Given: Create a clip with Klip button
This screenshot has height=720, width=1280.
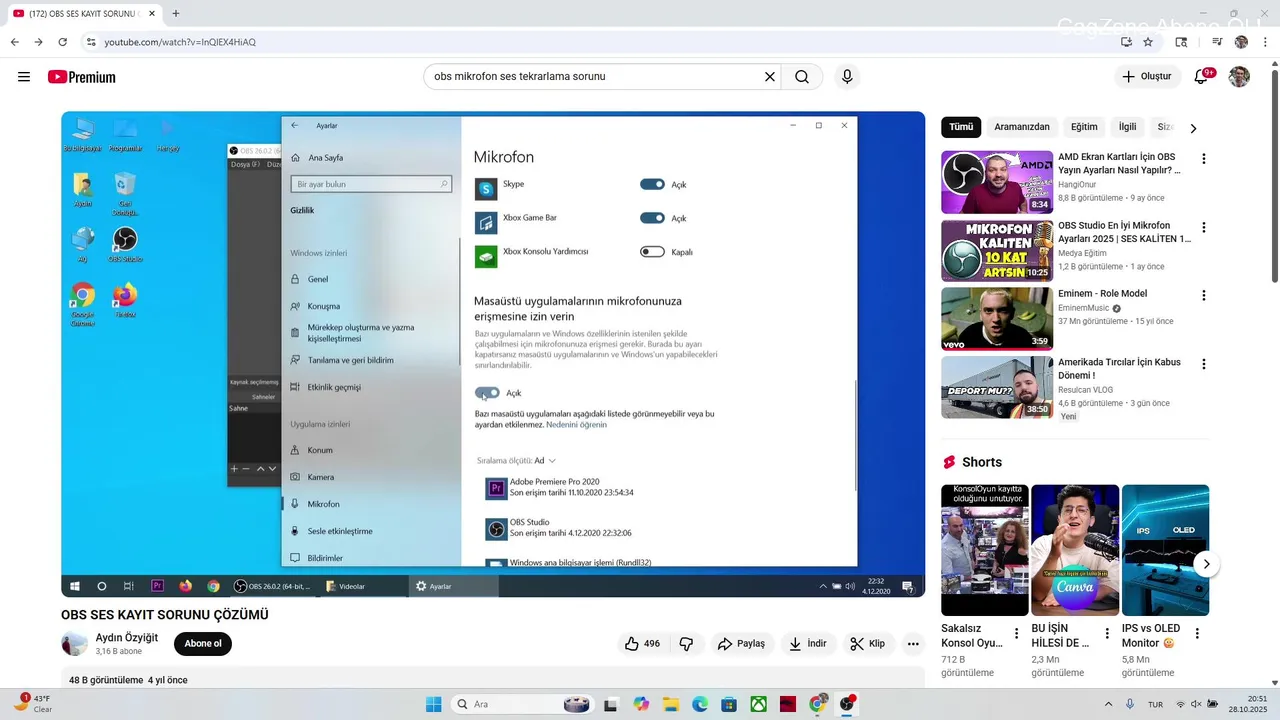Looking at the screenshot, I should tap(868, 644).
